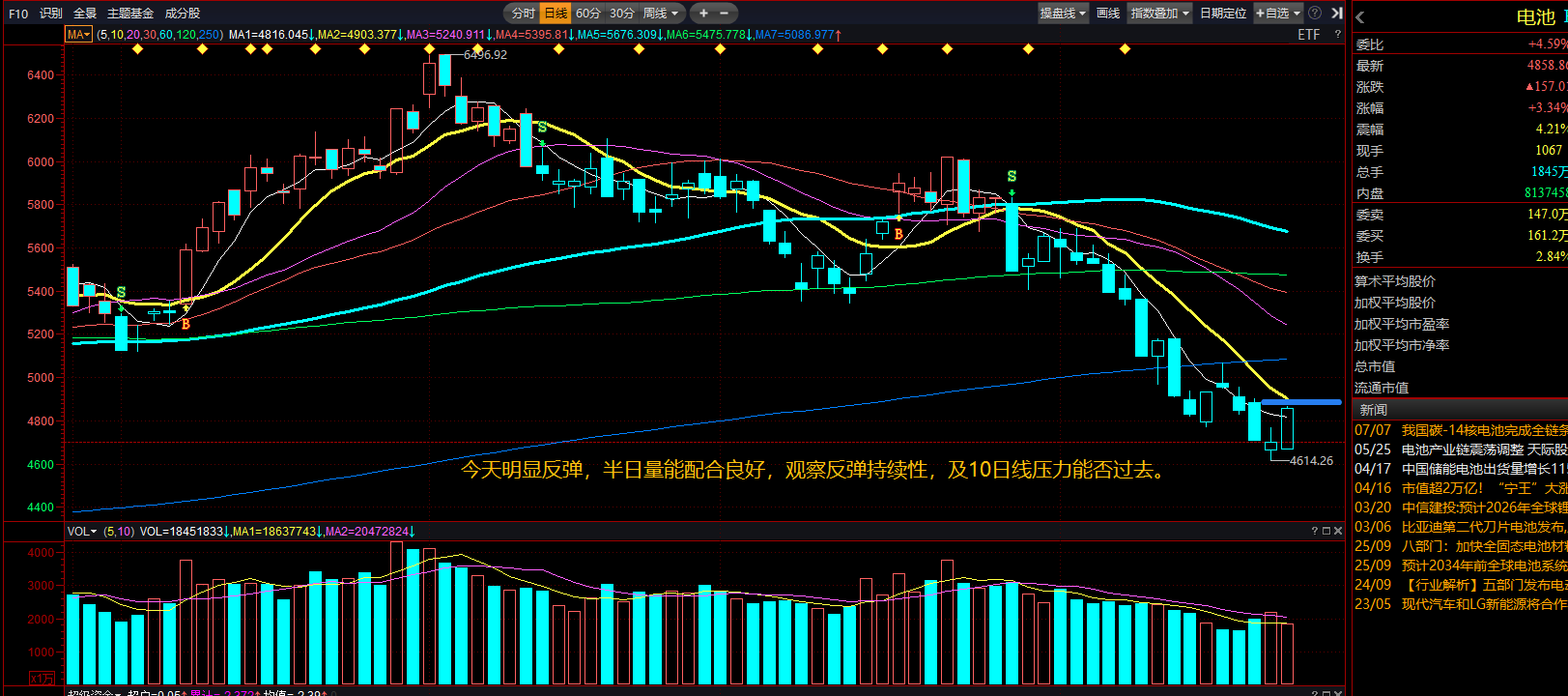This screenshot has height=696, width=1568.
Task: Click the S signal near 6150
Action: (543, 128)
